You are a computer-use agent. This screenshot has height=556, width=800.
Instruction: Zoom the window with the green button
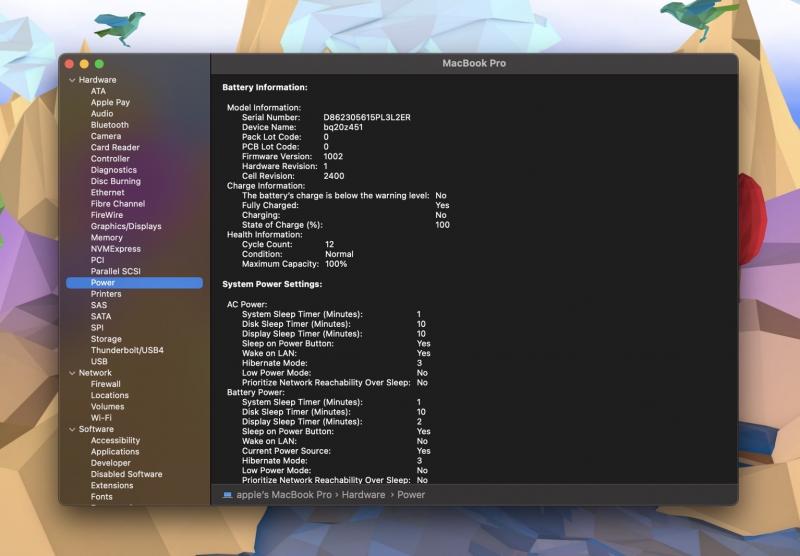click(99, 64)
